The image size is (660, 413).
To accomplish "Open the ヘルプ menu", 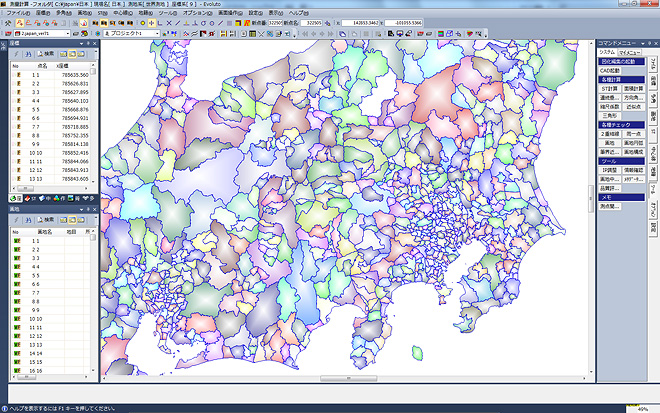I will [x=298, y=13].
